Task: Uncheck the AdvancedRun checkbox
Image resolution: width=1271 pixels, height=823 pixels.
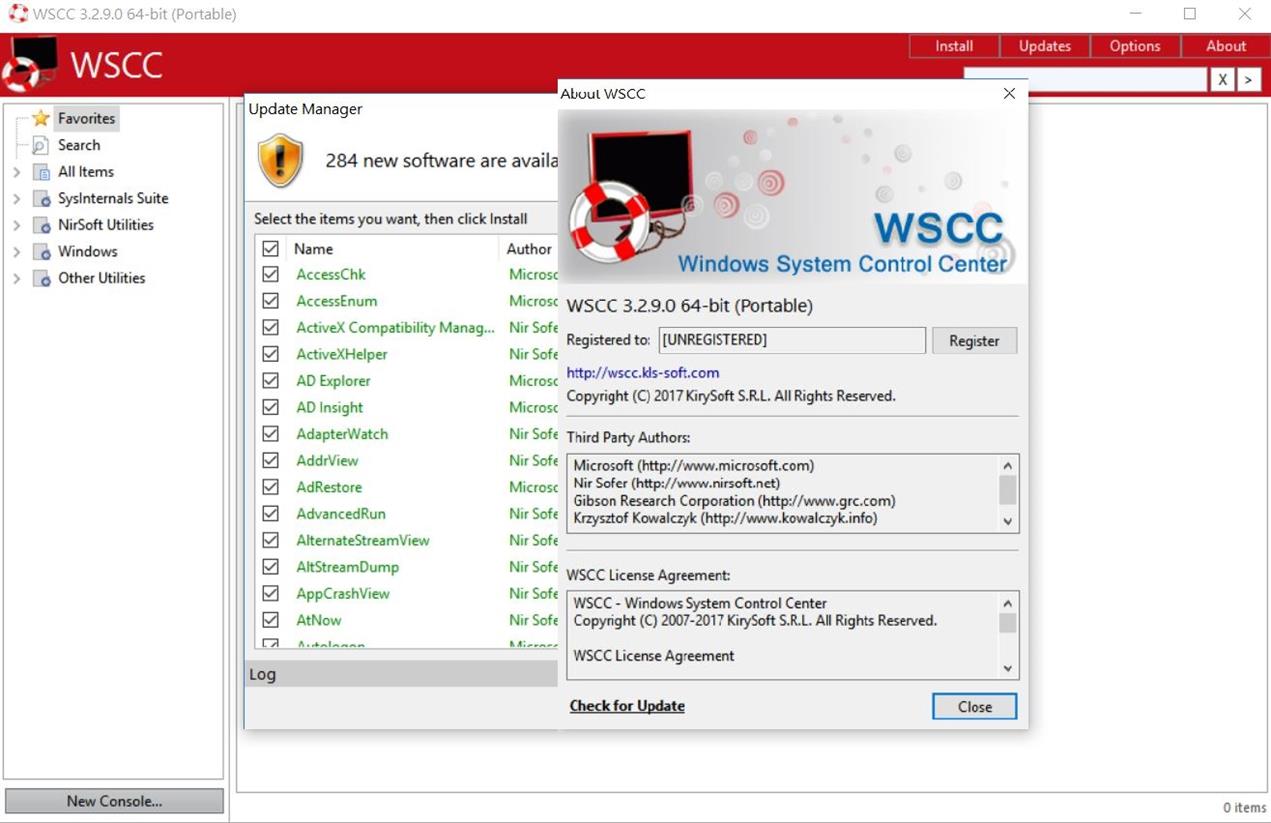Action: pos(270,513)
